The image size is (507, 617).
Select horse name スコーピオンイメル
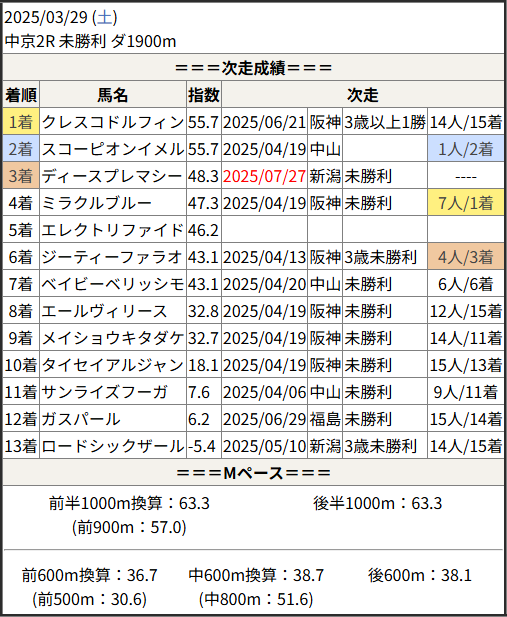(x=113, y=149)
